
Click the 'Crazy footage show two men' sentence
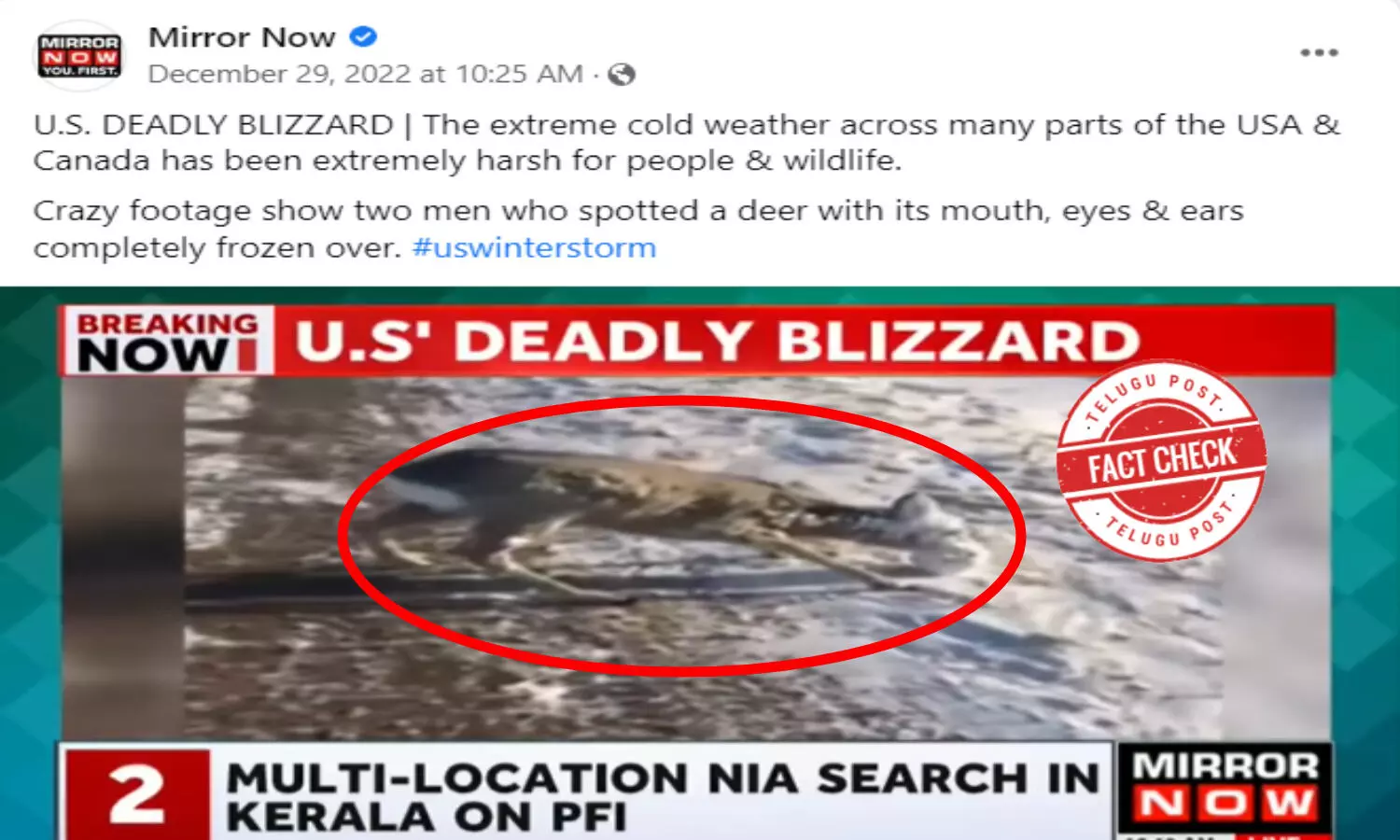[x=638, y=229]
